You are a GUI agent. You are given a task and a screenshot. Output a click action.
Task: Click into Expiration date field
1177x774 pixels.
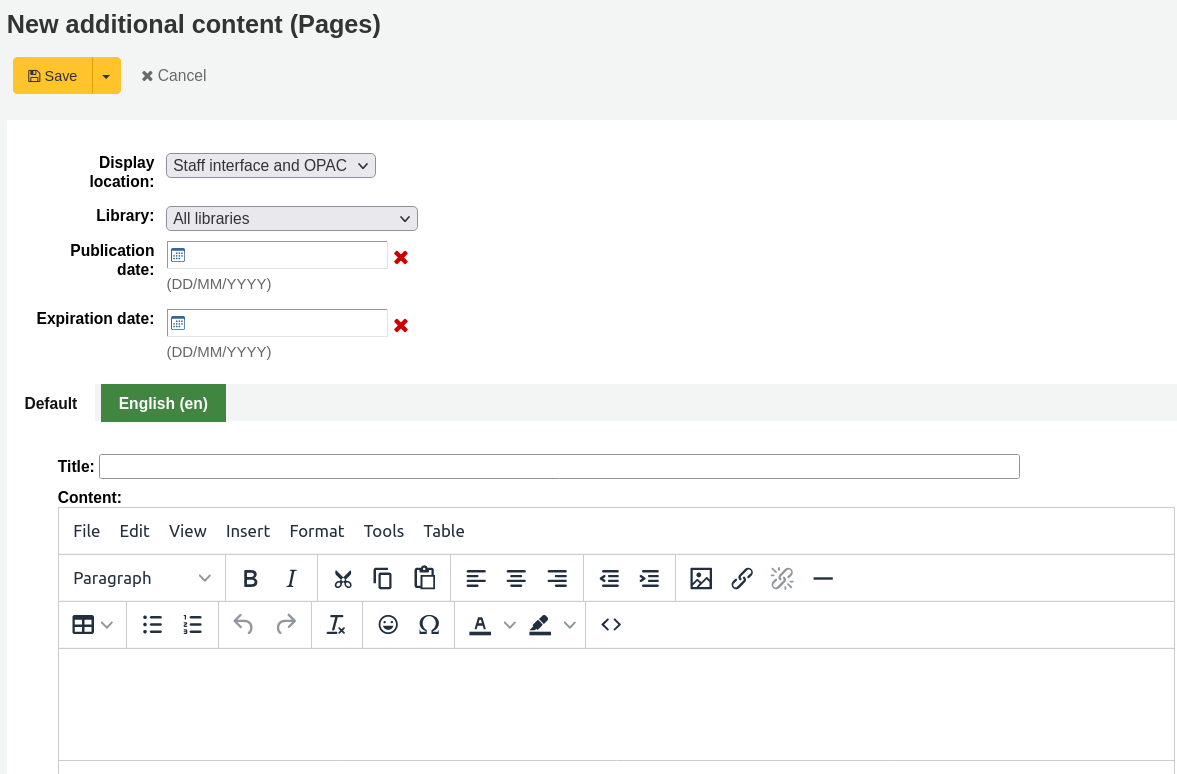pyautogui.click(x=277, y=323)
